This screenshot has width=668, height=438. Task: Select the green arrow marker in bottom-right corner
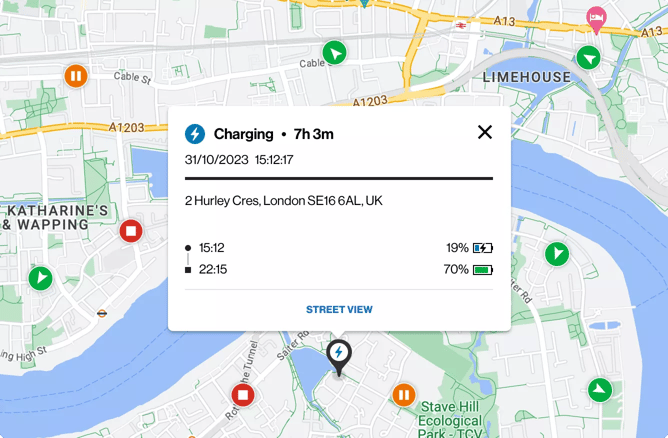coord(600,389)
